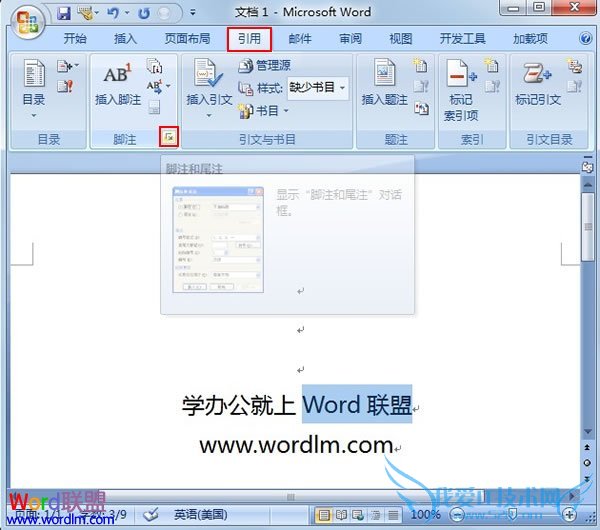Image resolution: width=600 pixels, height=530 pixels.
Task: Switch to 审阅 (Review) tab
Action: 350,39
